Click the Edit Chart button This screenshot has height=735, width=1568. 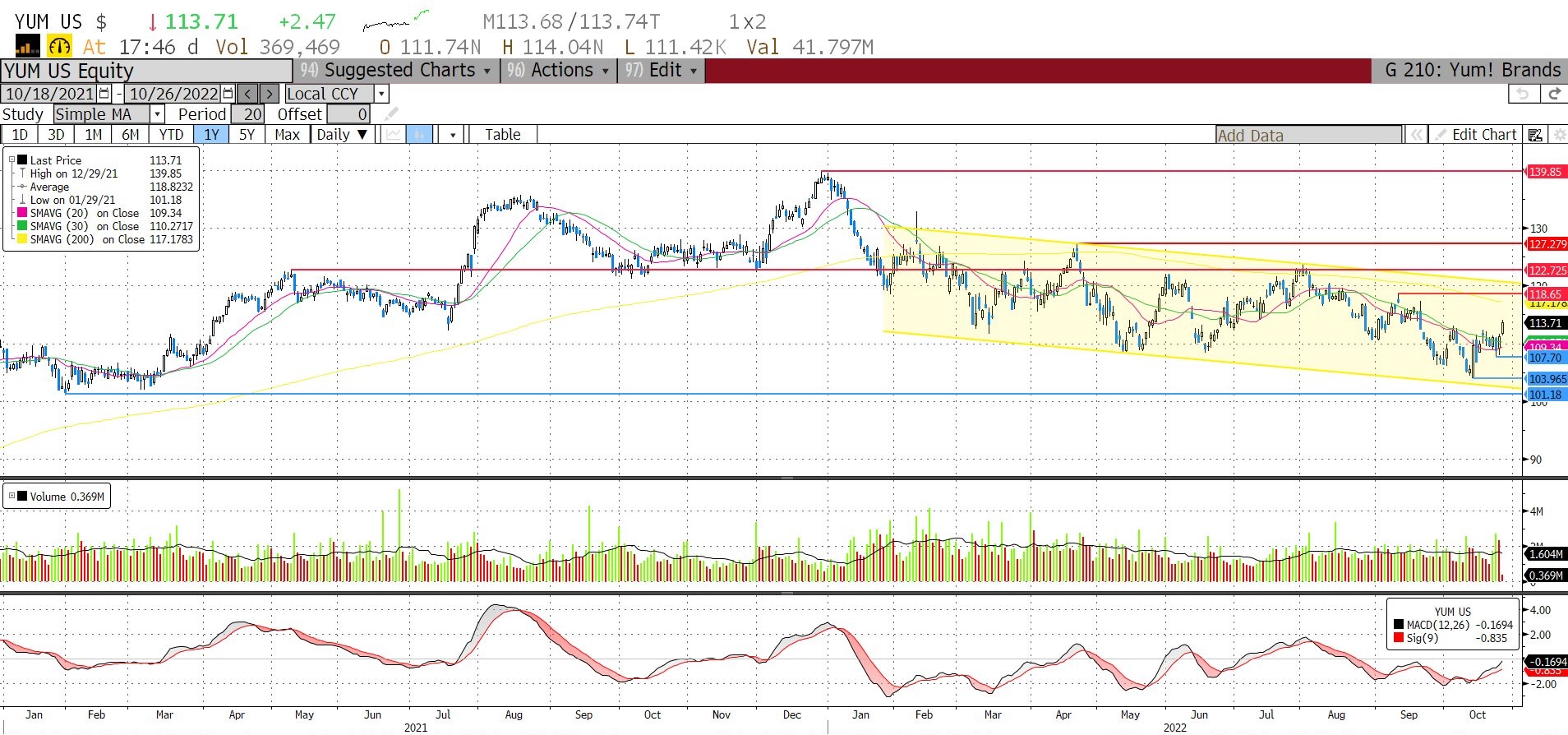tap(1476, 135)
